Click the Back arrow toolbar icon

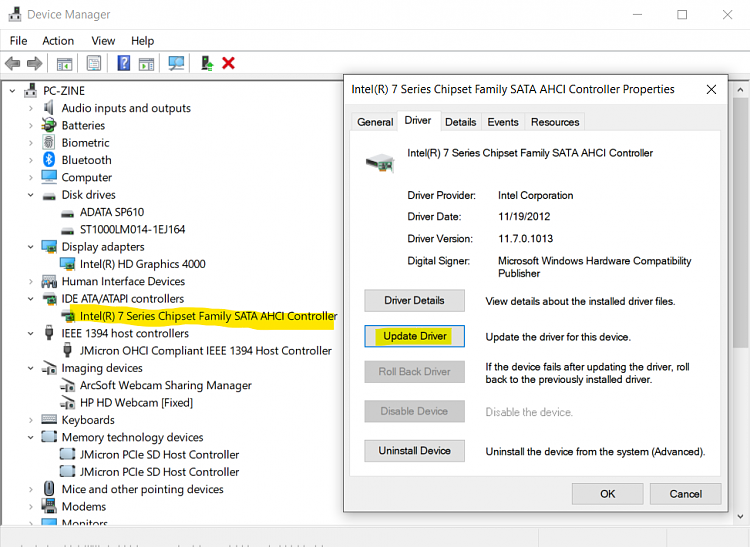[12, 63]
